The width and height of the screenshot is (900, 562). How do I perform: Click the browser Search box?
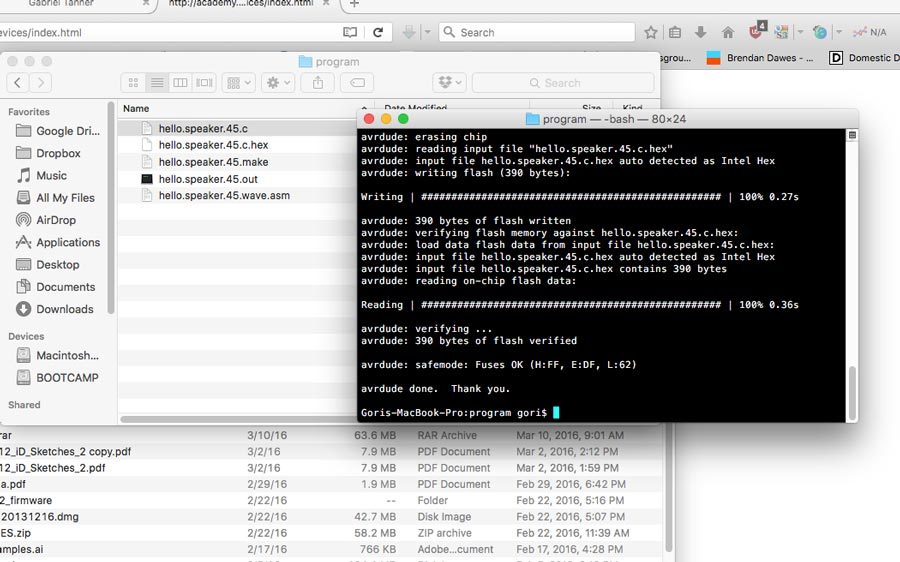pos(537,32)
